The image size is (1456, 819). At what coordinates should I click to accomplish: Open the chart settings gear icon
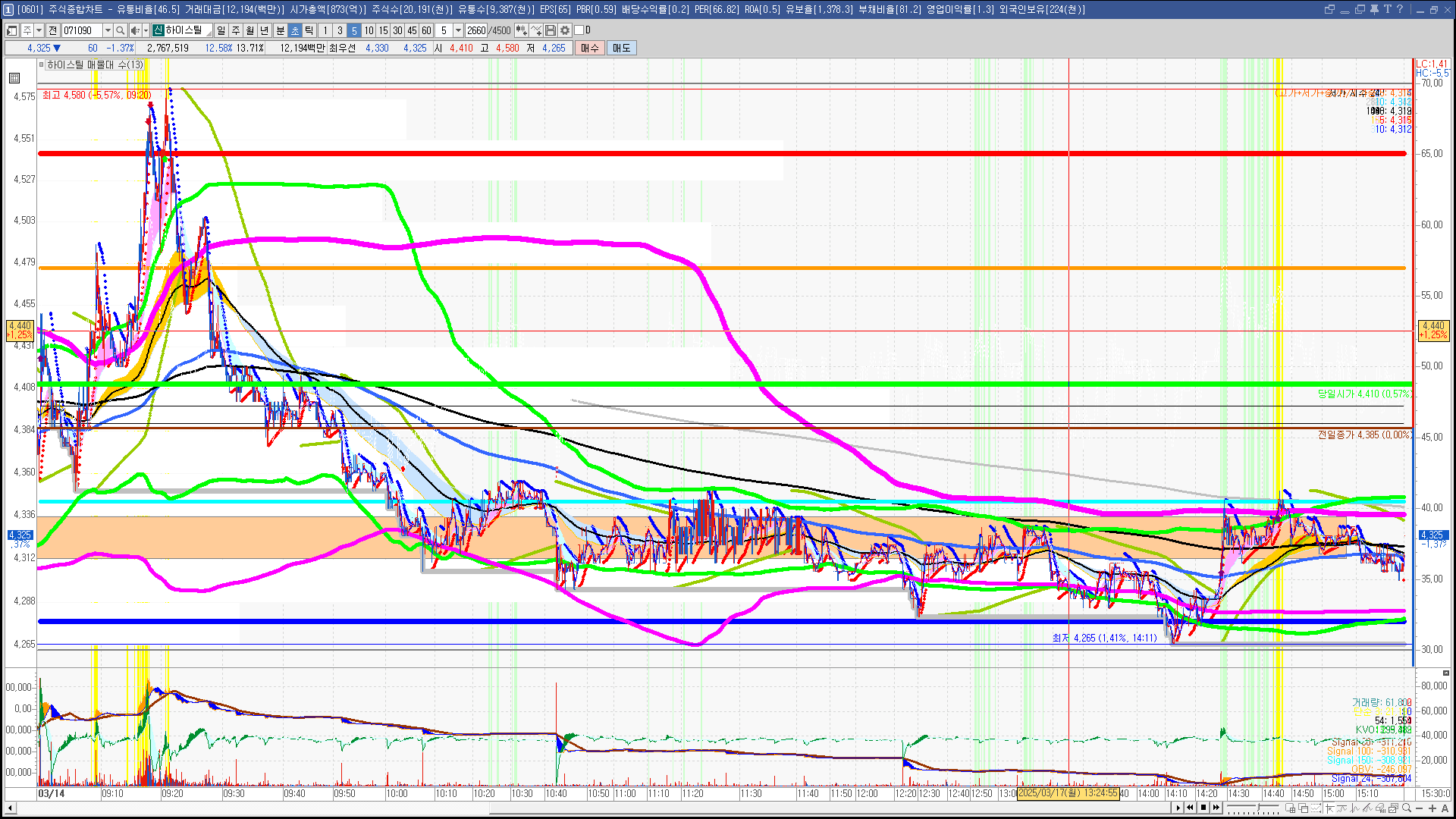pyautogui.click(x=565, y=30)
